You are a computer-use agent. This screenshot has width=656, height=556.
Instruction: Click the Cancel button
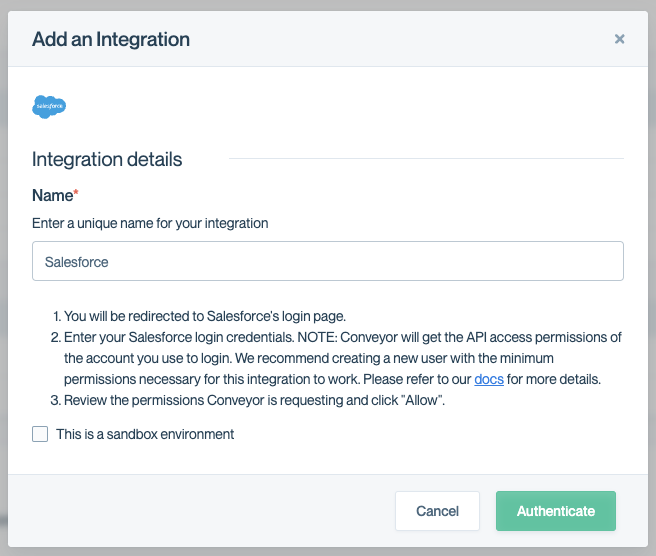pos(437,511)
